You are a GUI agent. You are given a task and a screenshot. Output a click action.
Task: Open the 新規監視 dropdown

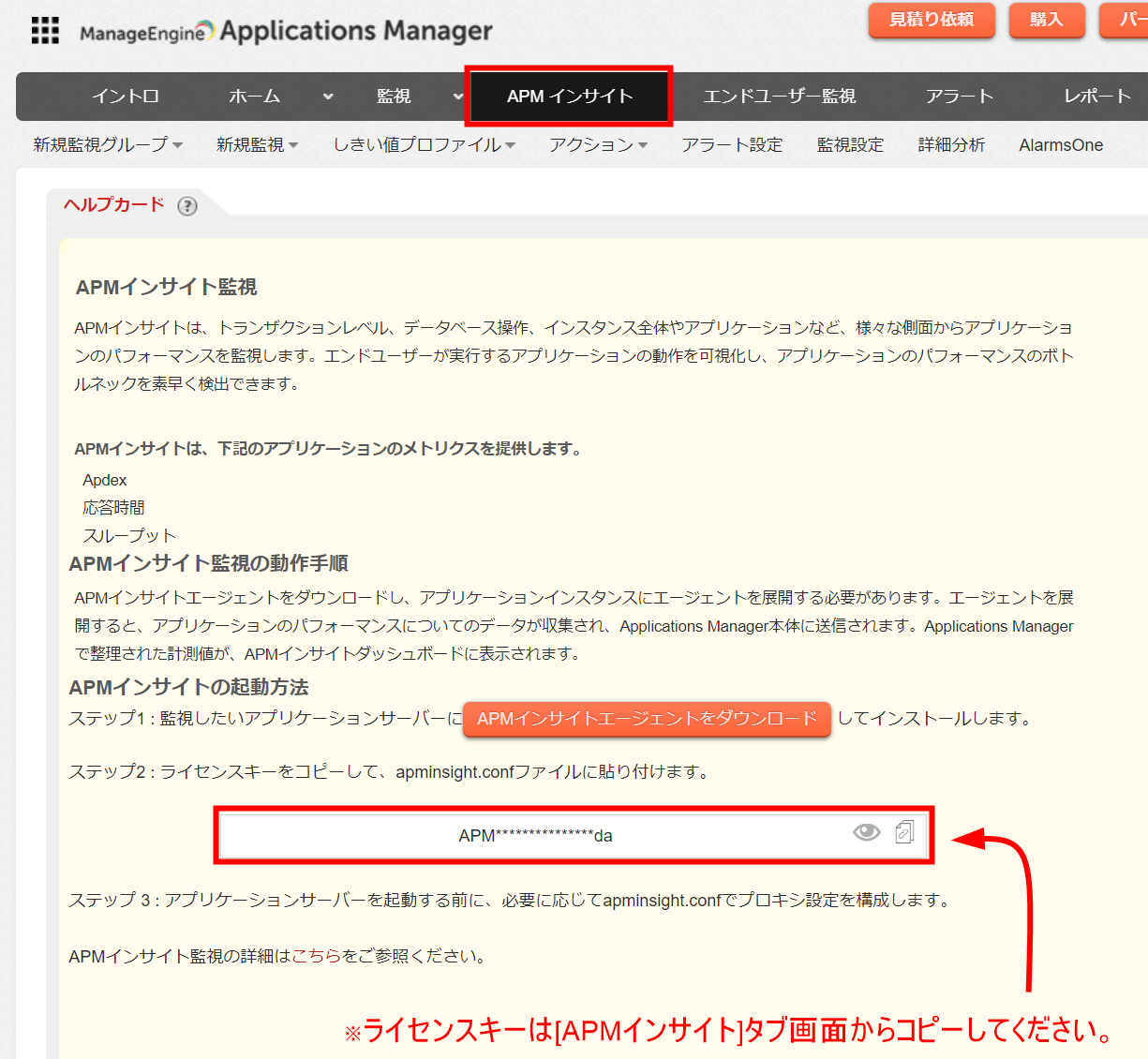click(257, 145)
